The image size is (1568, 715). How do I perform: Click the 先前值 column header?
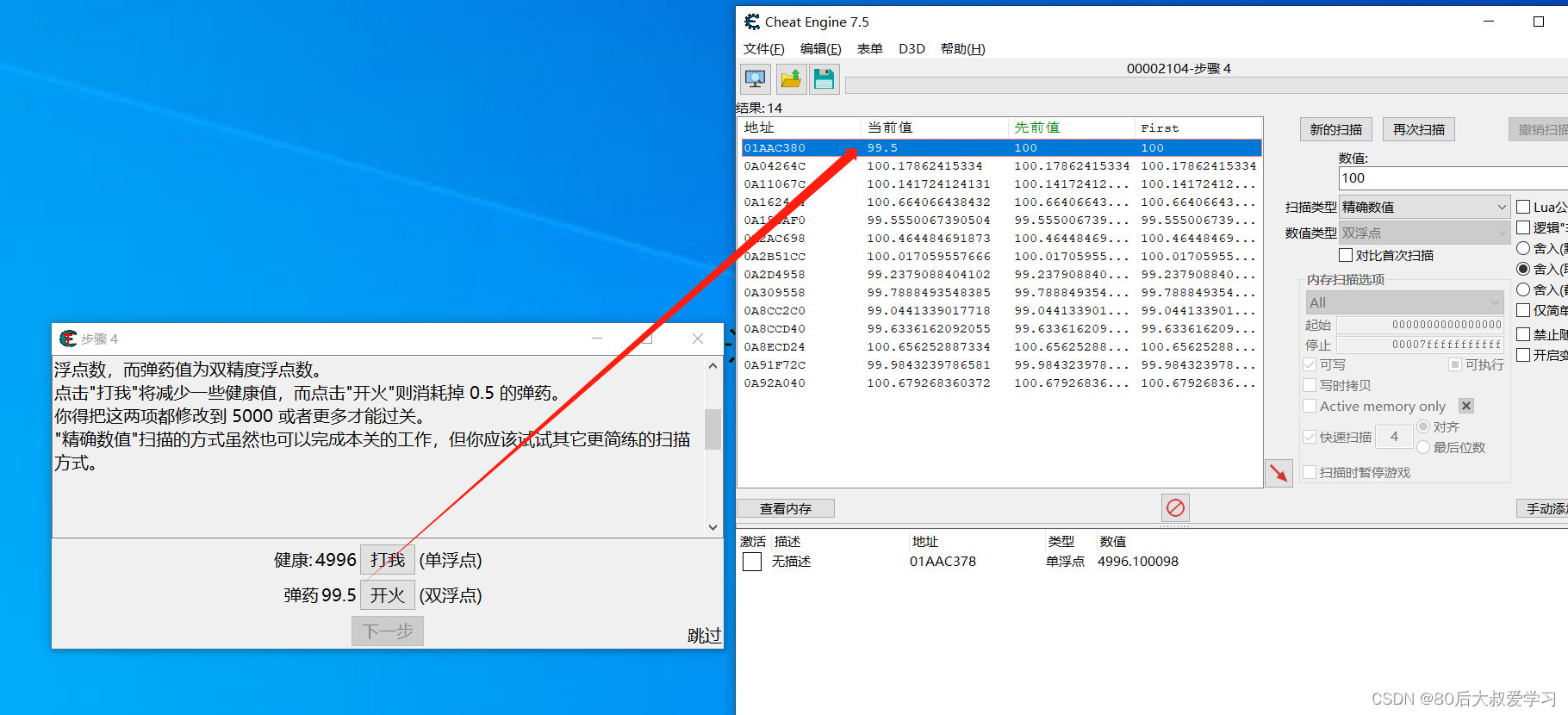[x=1072, y=127]
